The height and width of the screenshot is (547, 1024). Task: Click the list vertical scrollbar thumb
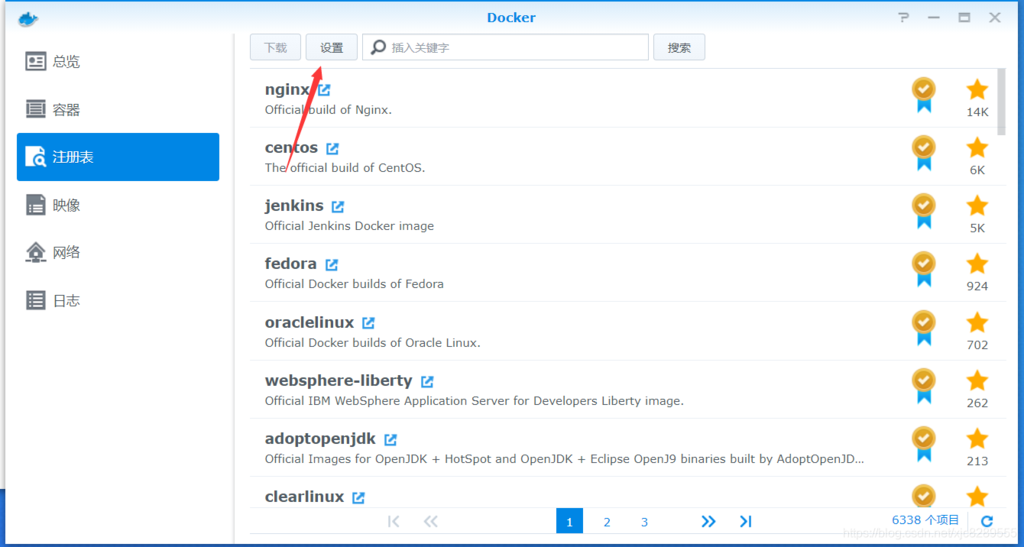point(1002,102)
